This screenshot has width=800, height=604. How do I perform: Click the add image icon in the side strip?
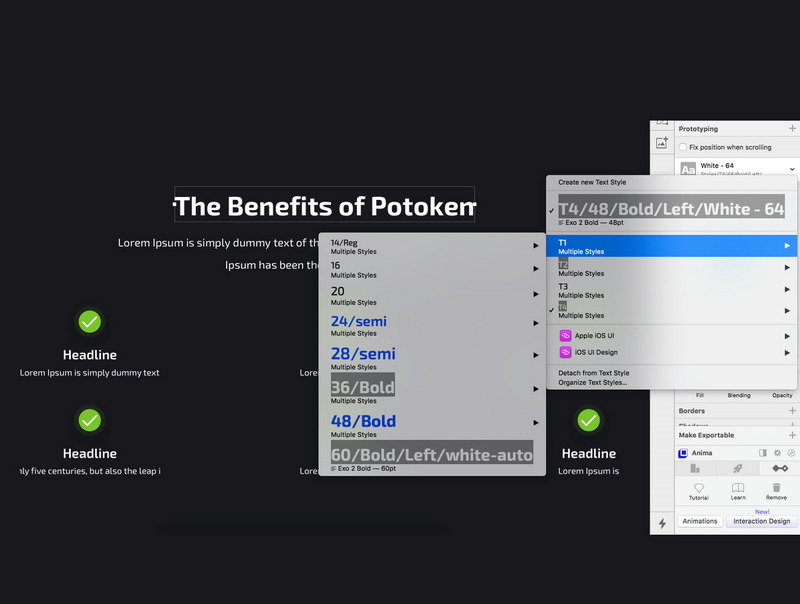click(x=662, y=143)
